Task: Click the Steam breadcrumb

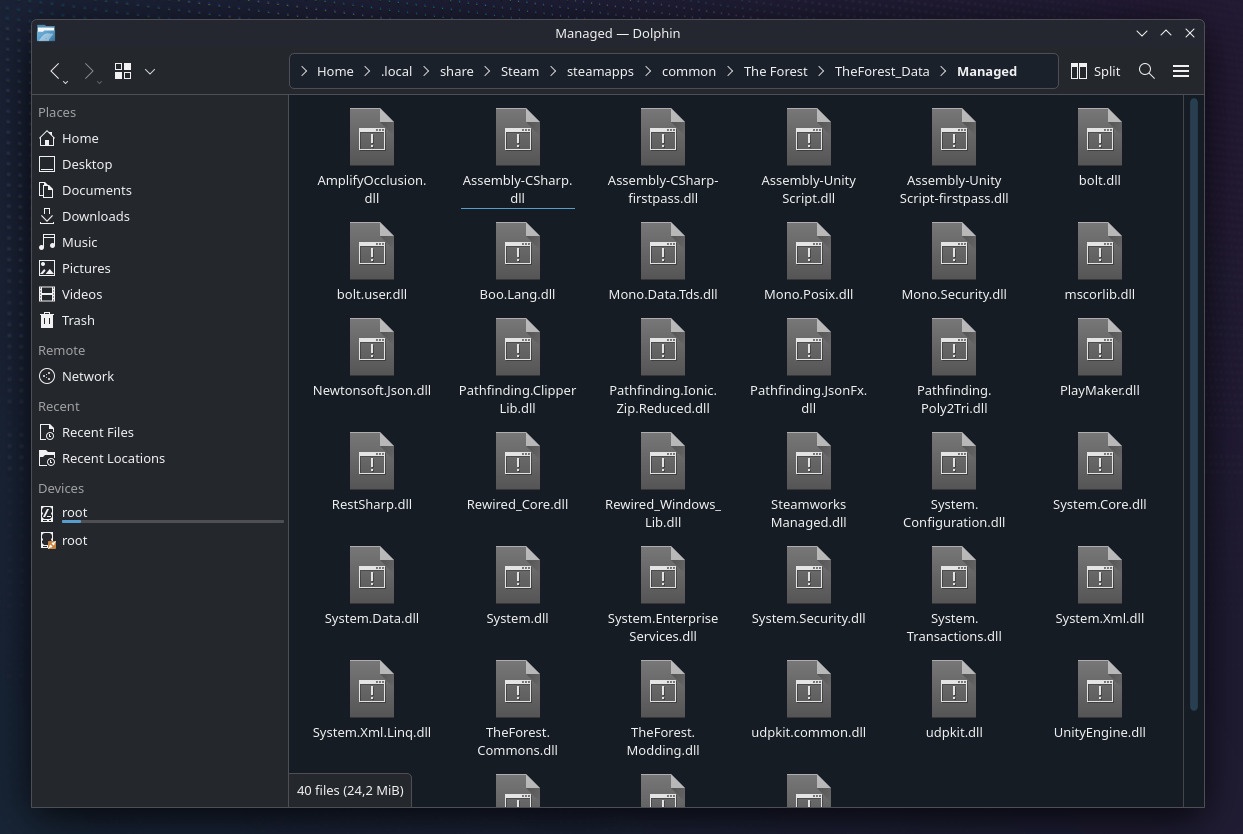Action: pos(520,71)
